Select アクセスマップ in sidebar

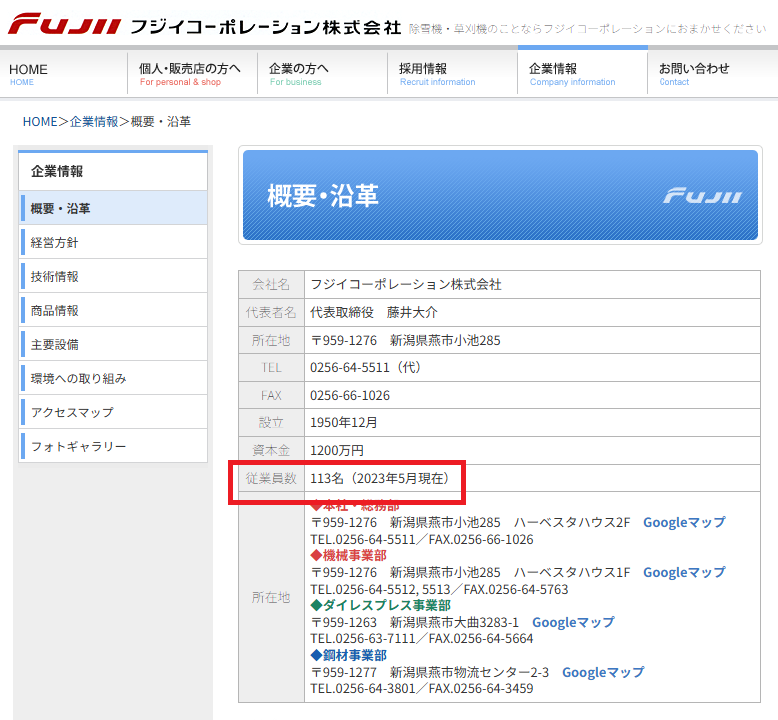113,412
